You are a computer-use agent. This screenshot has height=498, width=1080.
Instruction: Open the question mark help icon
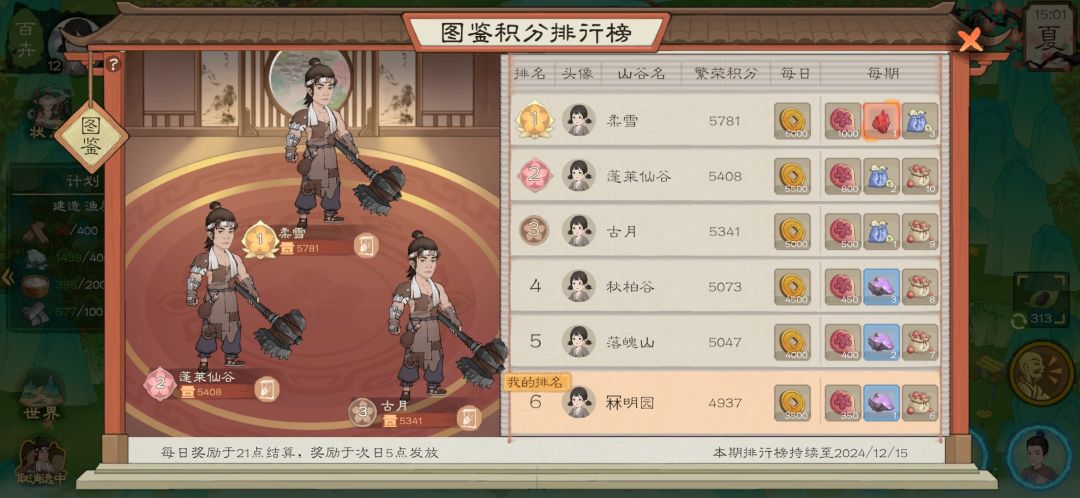(x=114, y=65)
